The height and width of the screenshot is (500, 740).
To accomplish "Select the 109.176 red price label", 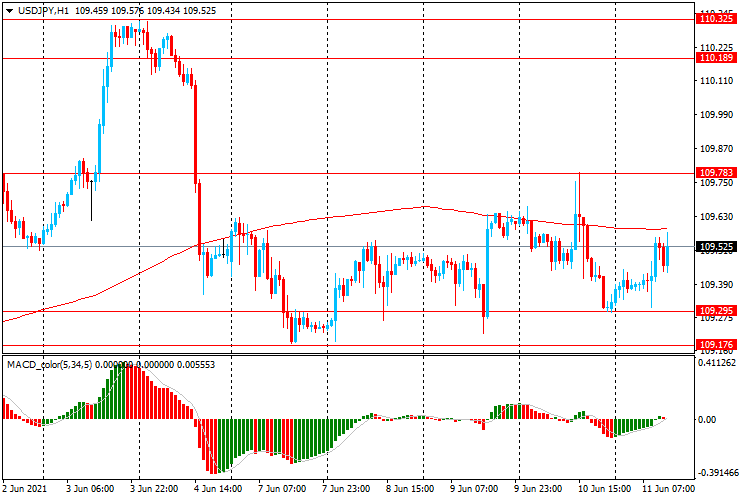I will point(716,345).
